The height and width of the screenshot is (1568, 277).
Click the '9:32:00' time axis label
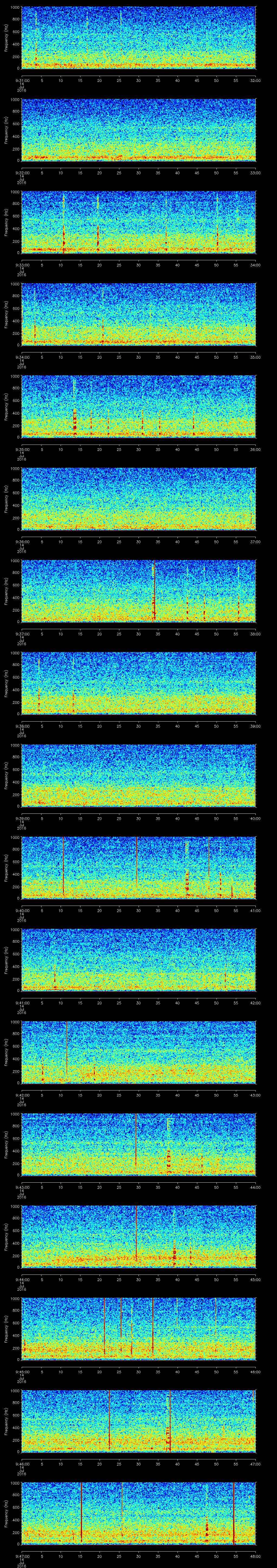(x=22, y=173)
